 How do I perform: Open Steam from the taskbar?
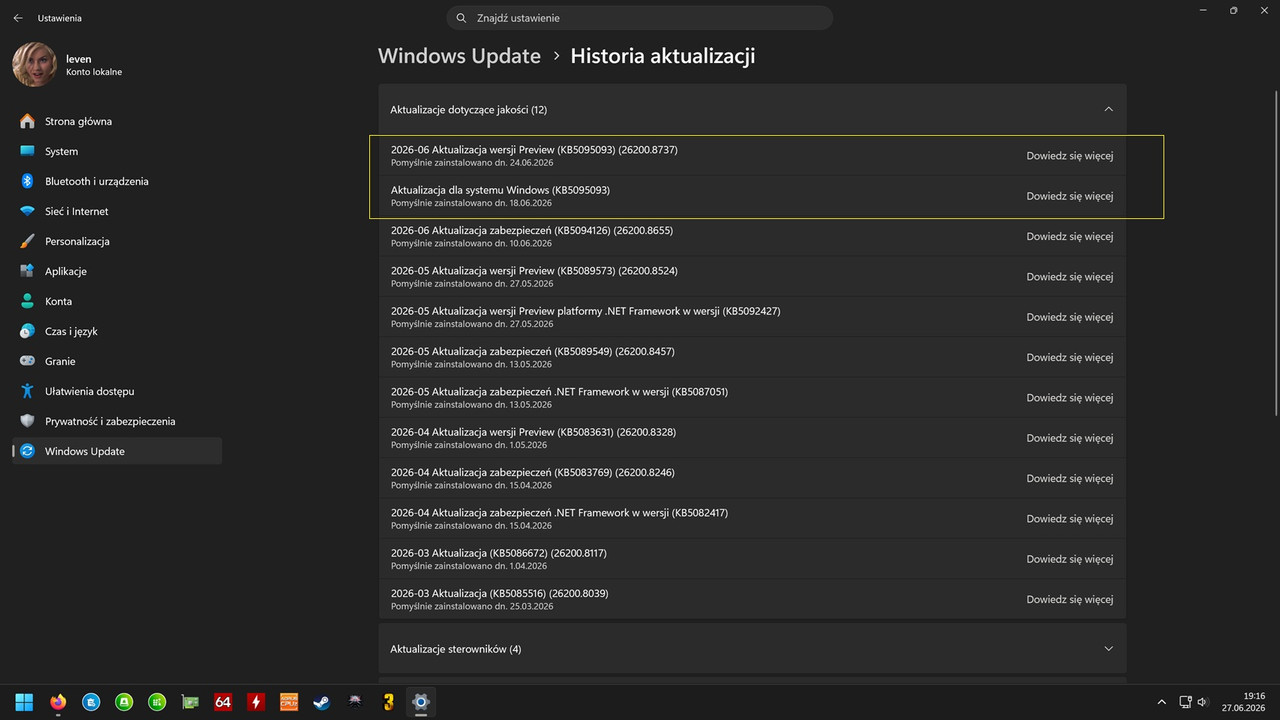pyautogui.click(x=322, y=702)
